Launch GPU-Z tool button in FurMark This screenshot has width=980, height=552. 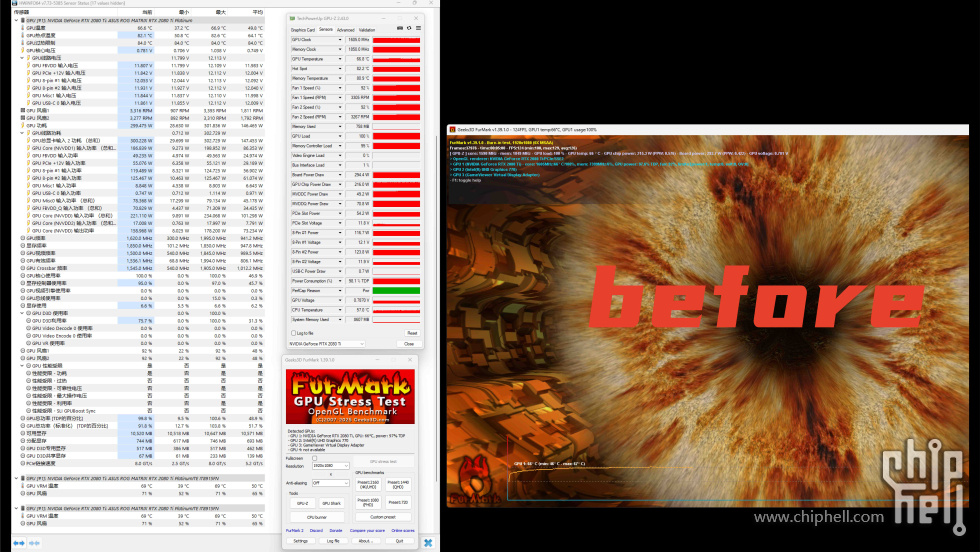pos(302,503)
